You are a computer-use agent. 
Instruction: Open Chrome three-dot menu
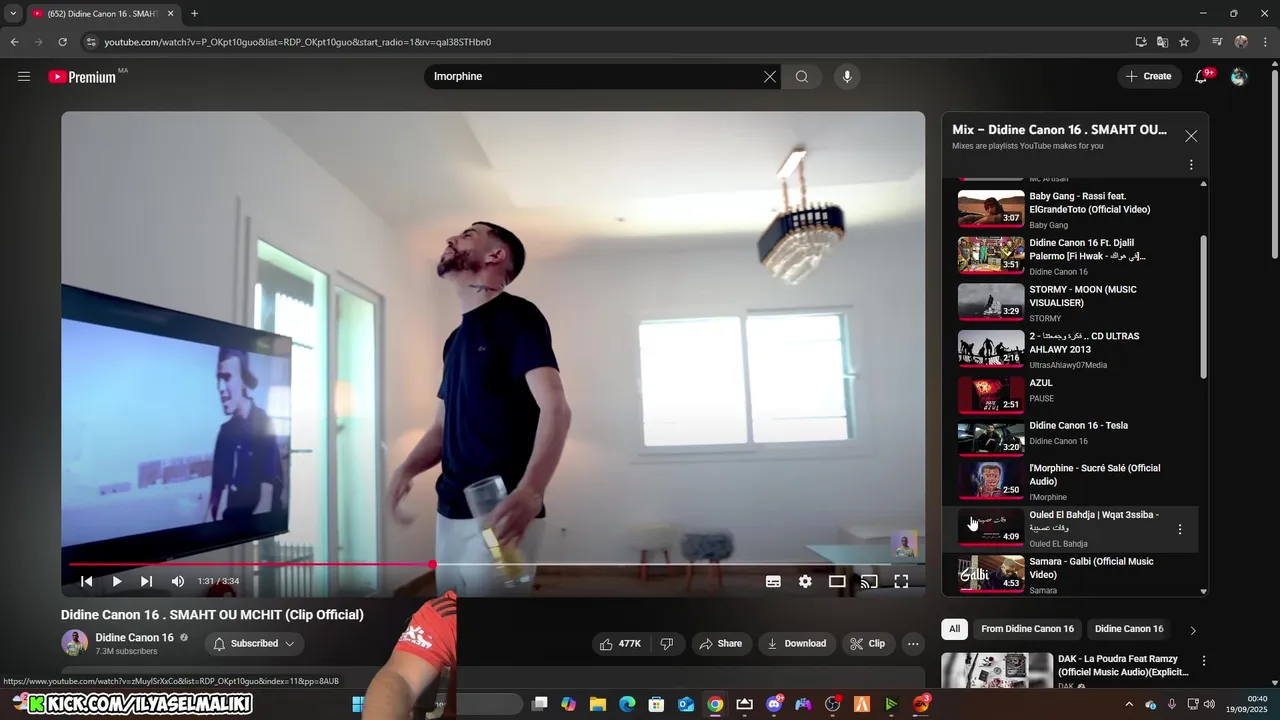(x=1266, y=42)
